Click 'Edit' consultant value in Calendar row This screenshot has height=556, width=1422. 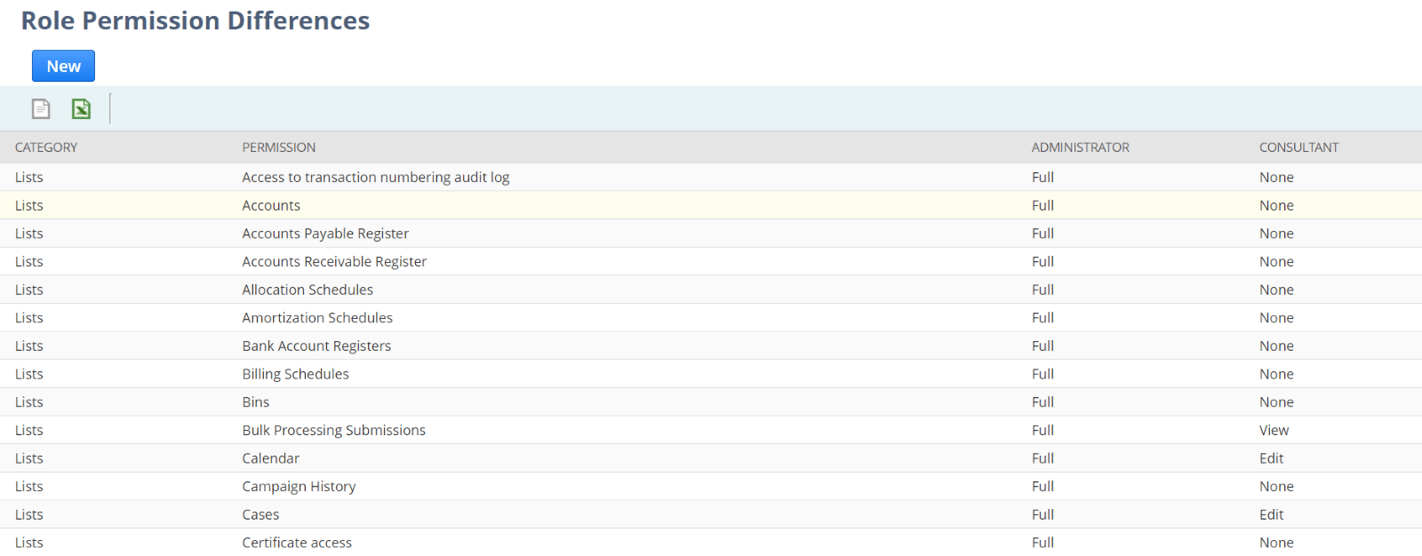click(x=1271, y=458)
